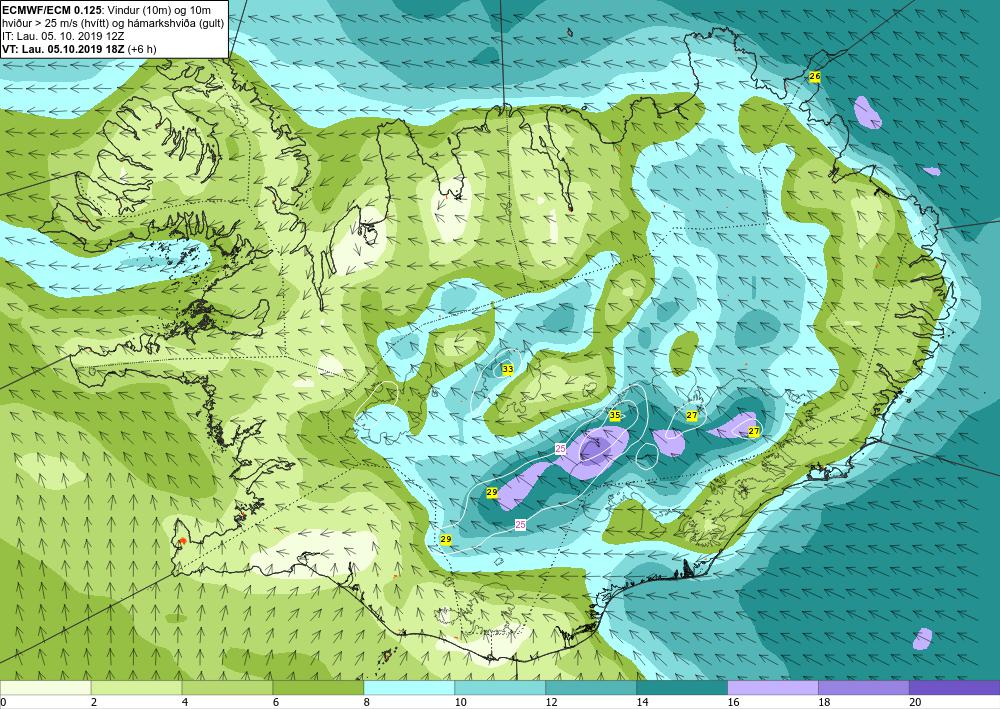The height and width of the screenshot is (709, 1000).
Task: Click the purple swatch between 18 and 20
Action: coord(864,688)
